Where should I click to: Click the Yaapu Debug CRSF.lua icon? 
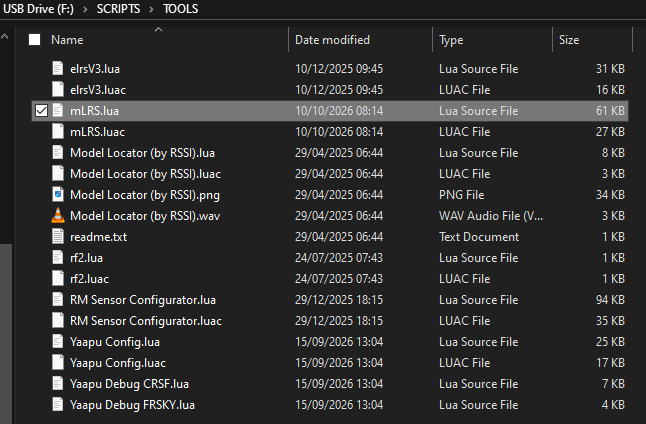pyautogui.click(x=58, y=384)
